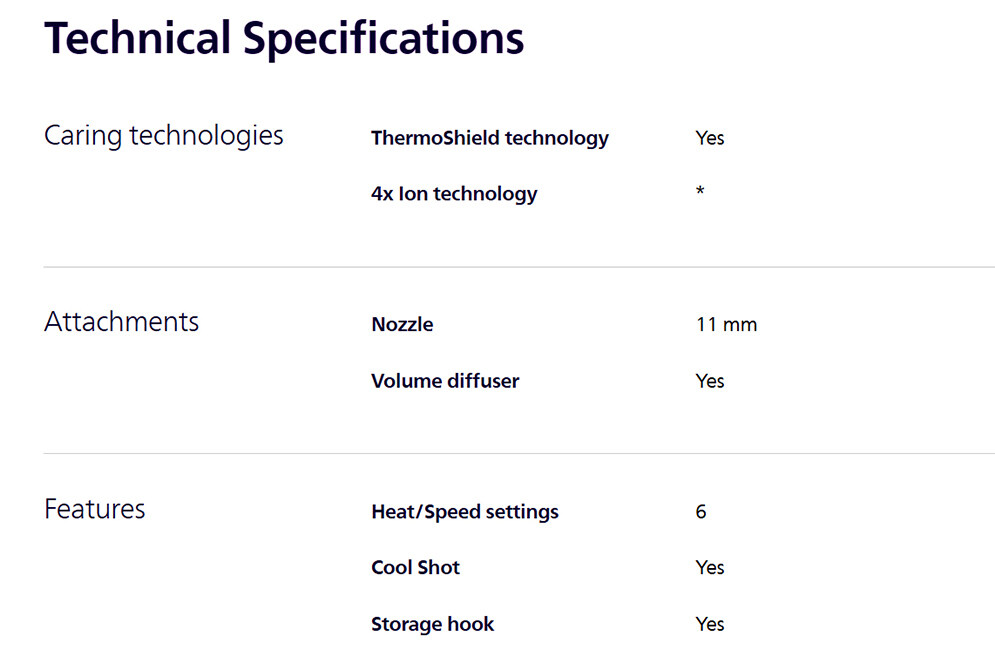Click the Yes value for Cool Shot

click(x=710, y=568)
